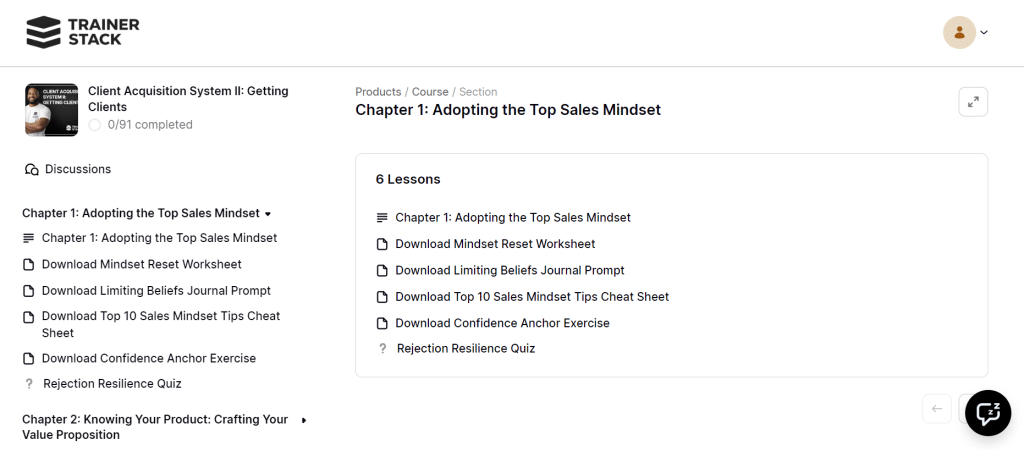Select Download Confidence Anchor Exercise in main list
Viewport: 1024px width, 451px height.
point(502,323)
